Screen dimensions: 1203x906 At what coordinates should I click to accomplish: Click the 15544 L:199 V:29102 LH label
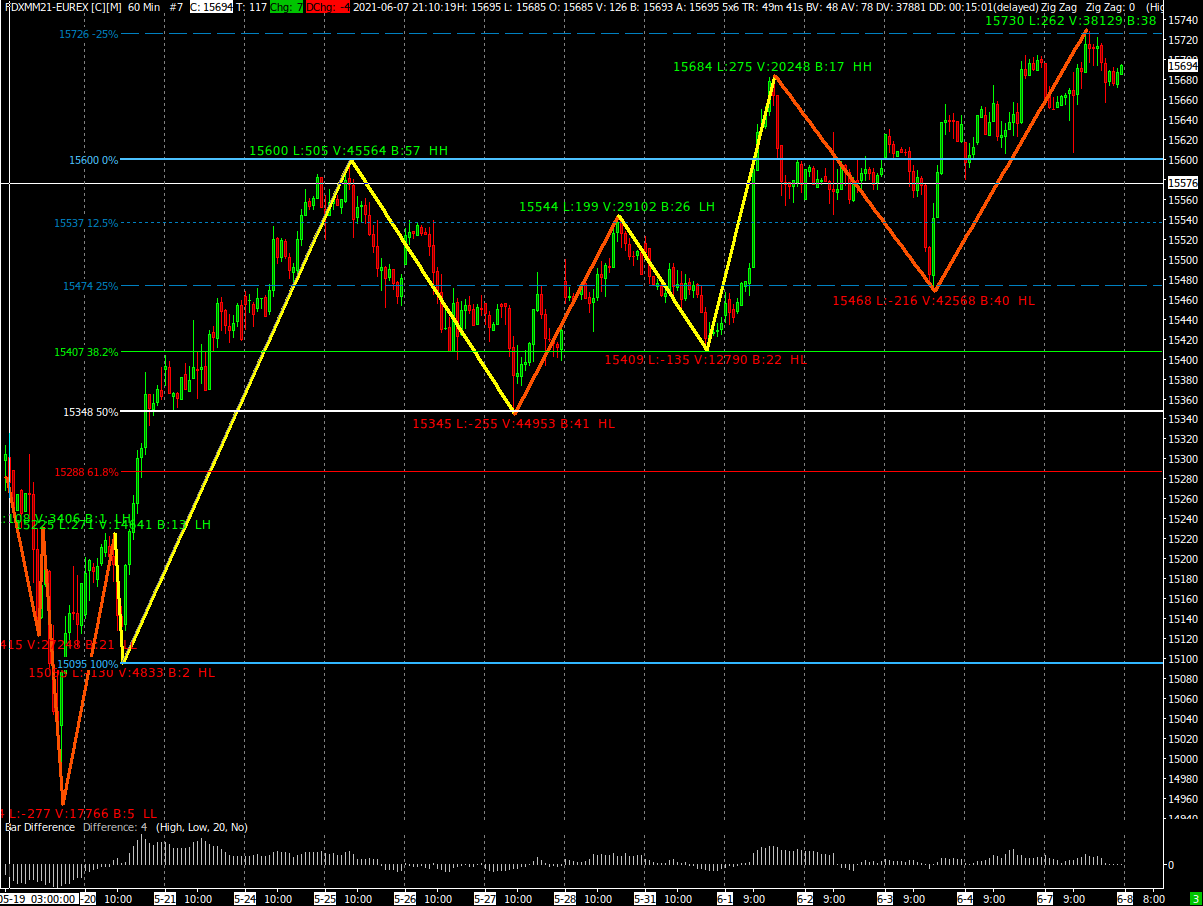click(x=616, y=207)
